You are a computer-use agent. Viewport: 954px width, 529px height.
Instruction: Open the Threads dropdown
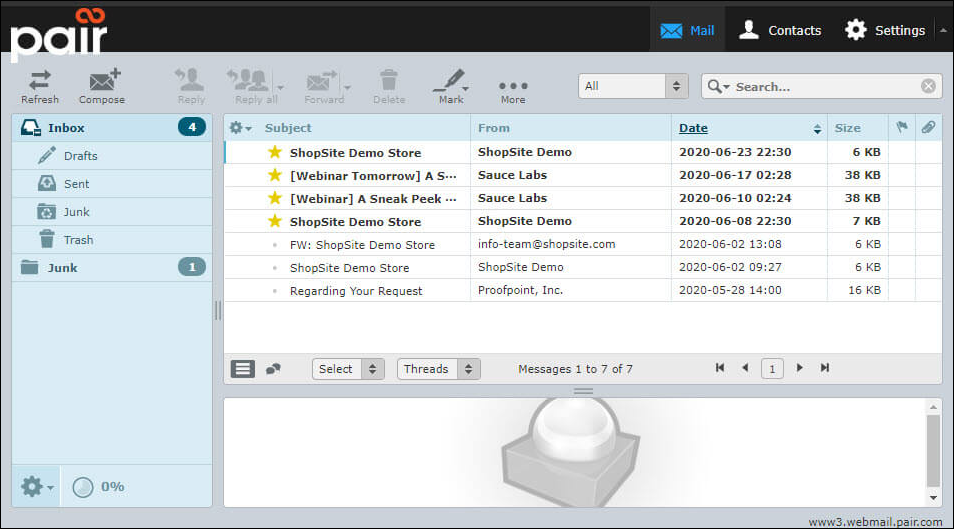(439, 369)
